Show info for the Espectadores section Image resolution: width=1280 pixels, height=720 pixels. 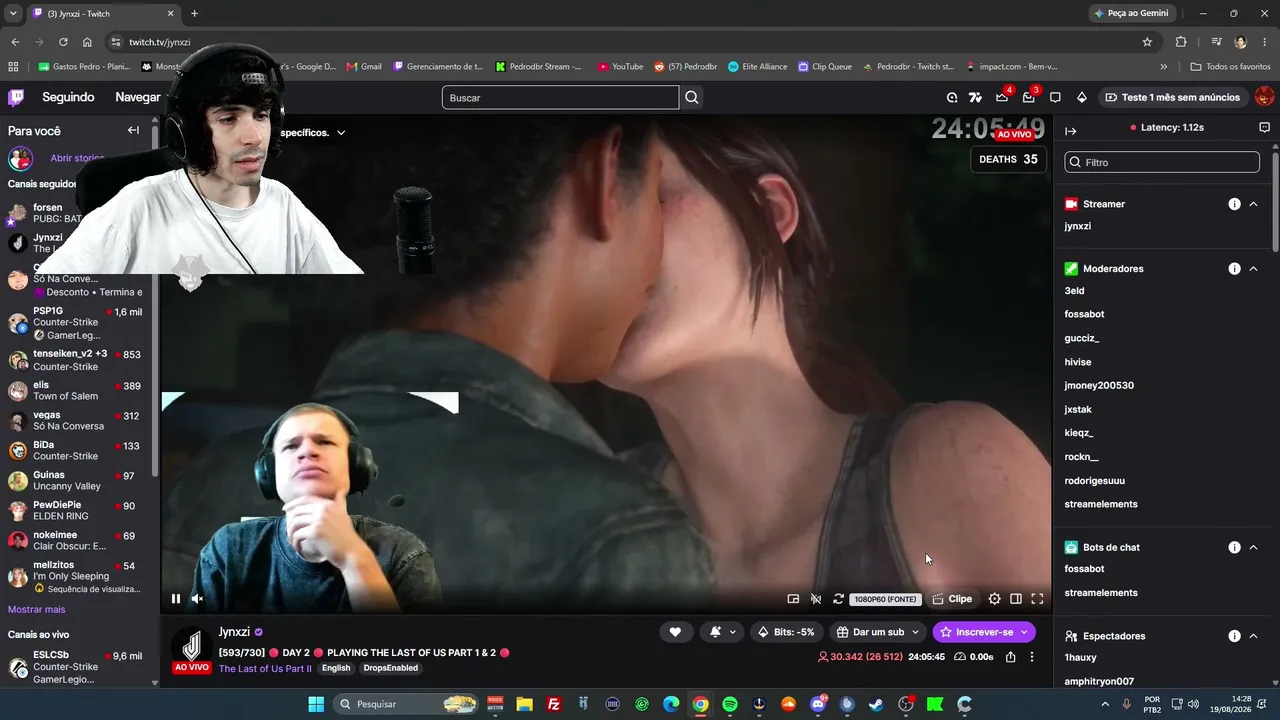click(x=1234, y=636)
